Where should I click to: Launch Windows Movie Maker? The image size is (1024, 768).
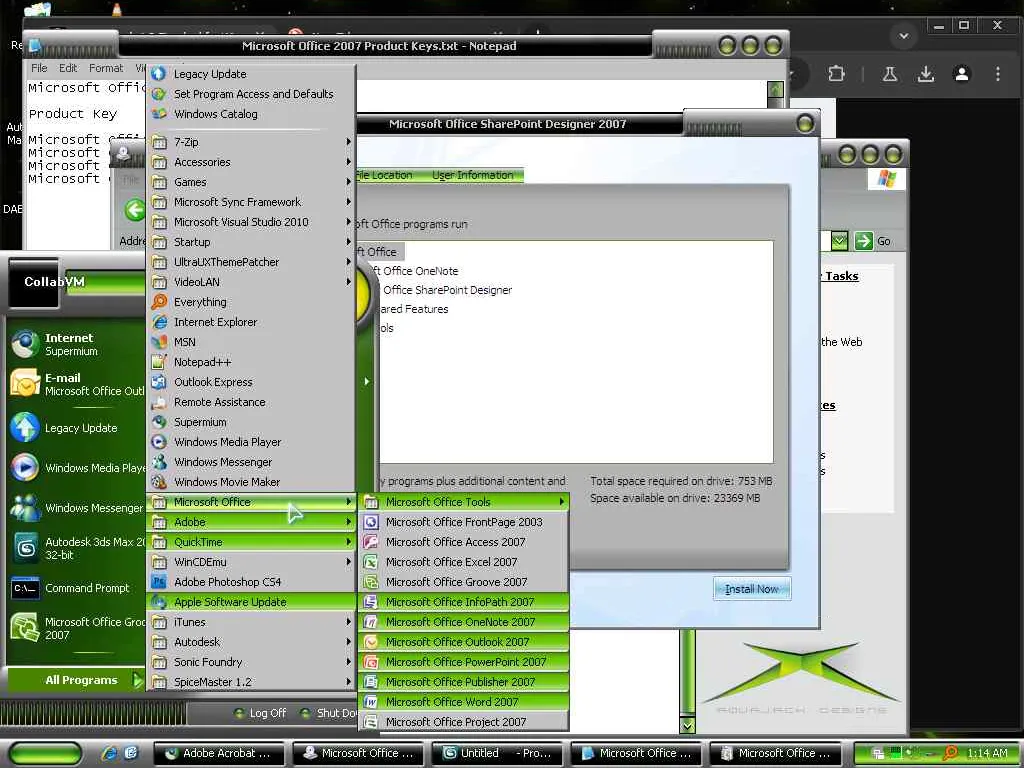[251, 482]
